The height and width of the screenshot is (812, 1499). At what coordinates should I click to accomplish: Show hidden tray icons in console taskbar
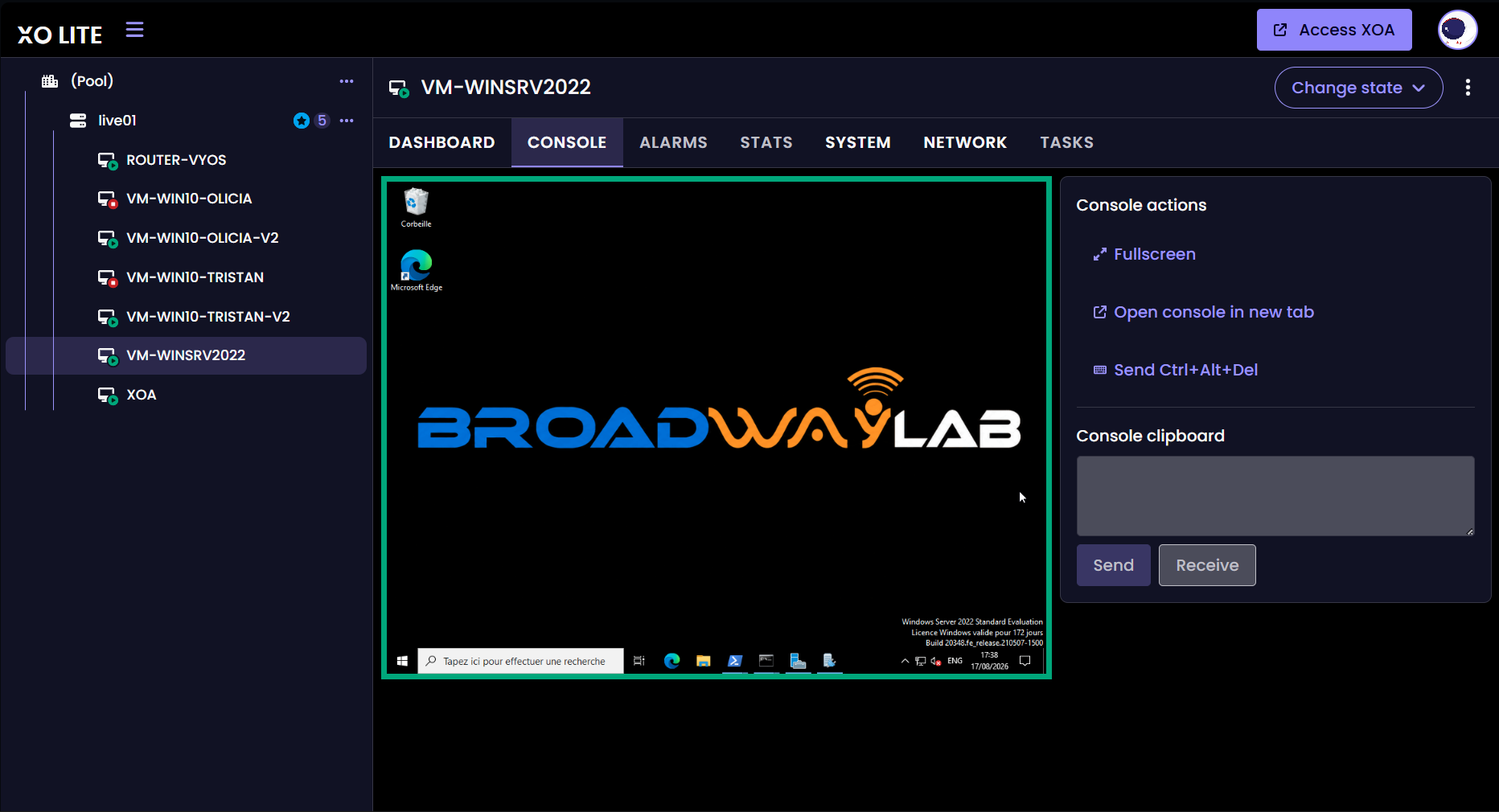click(x=906, y=661)
